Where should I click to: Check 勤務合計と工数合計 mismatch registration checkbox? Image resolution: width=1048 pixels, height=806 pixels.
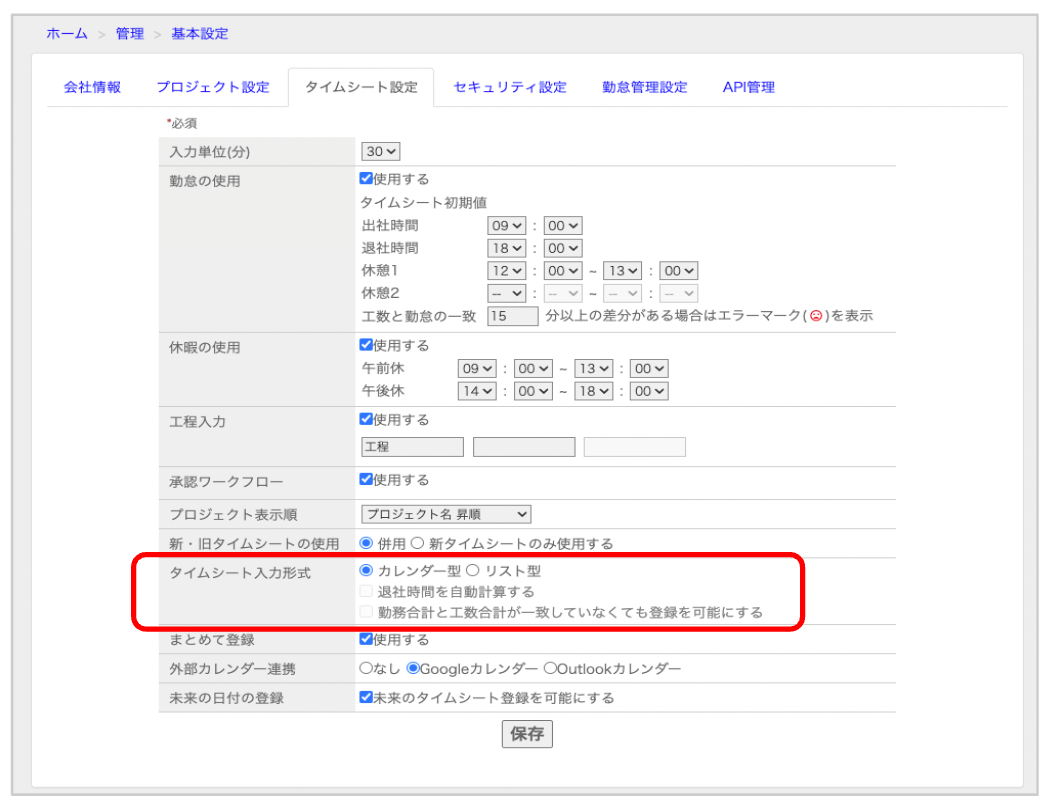click(x=366, y=612)
